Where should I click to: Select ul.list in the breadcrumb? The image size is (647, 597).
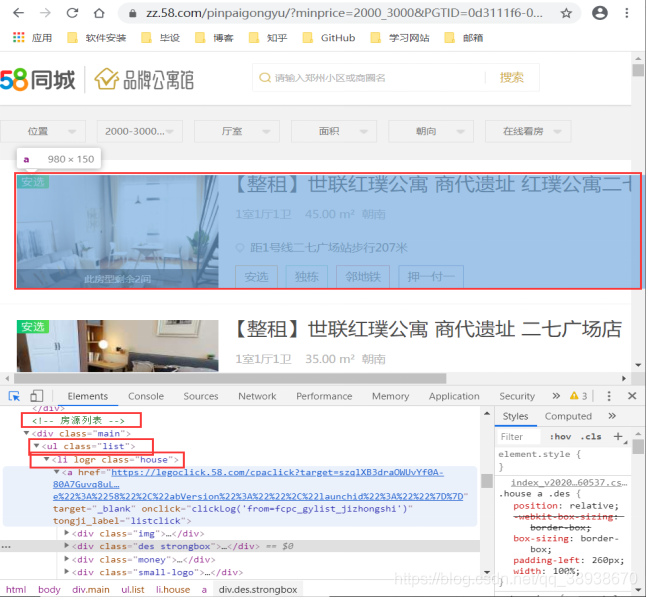(x=132, y=590)
